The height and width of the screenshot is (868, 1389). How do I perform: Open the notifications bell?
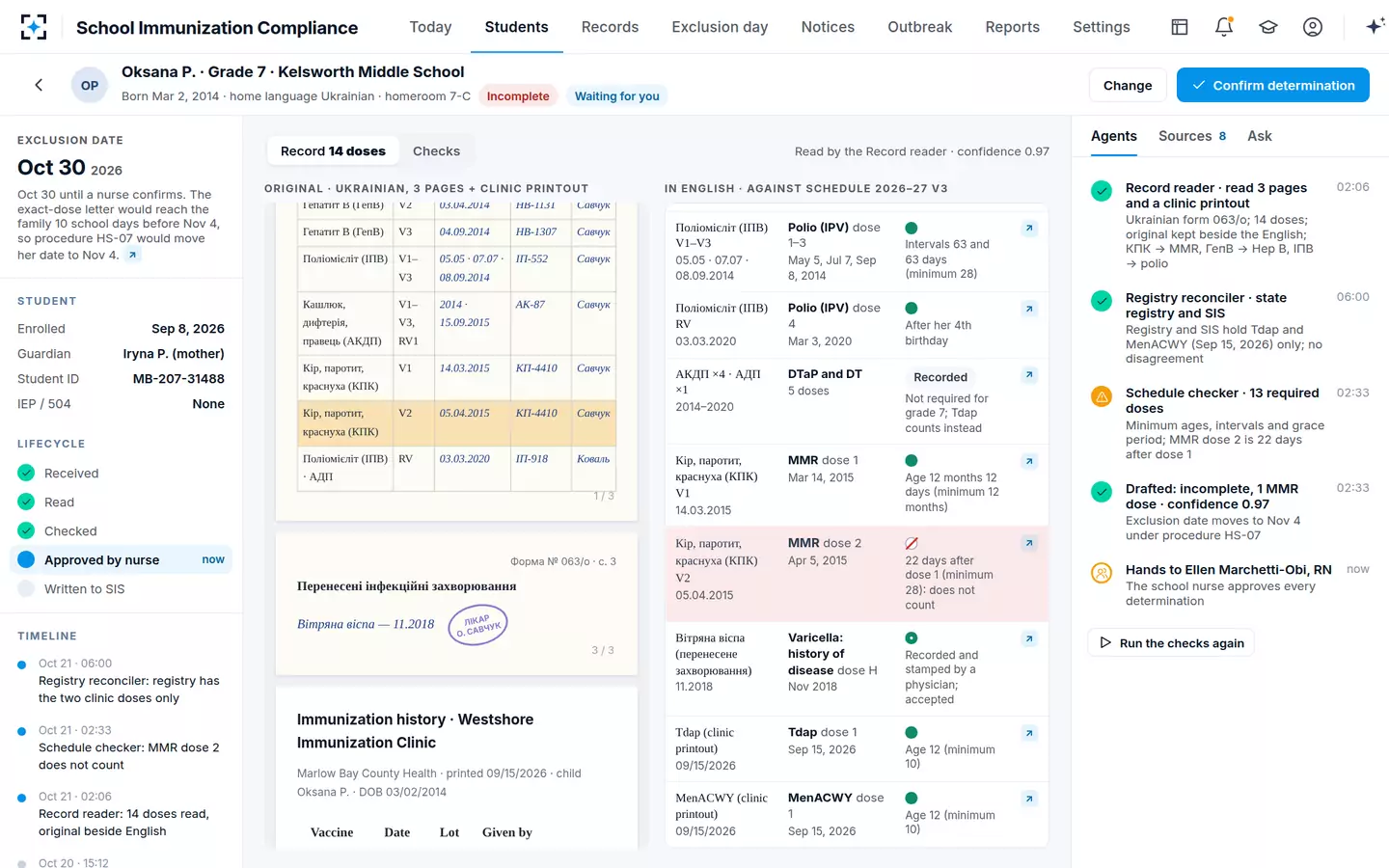pyautogui.click(x=1224, y=27)
